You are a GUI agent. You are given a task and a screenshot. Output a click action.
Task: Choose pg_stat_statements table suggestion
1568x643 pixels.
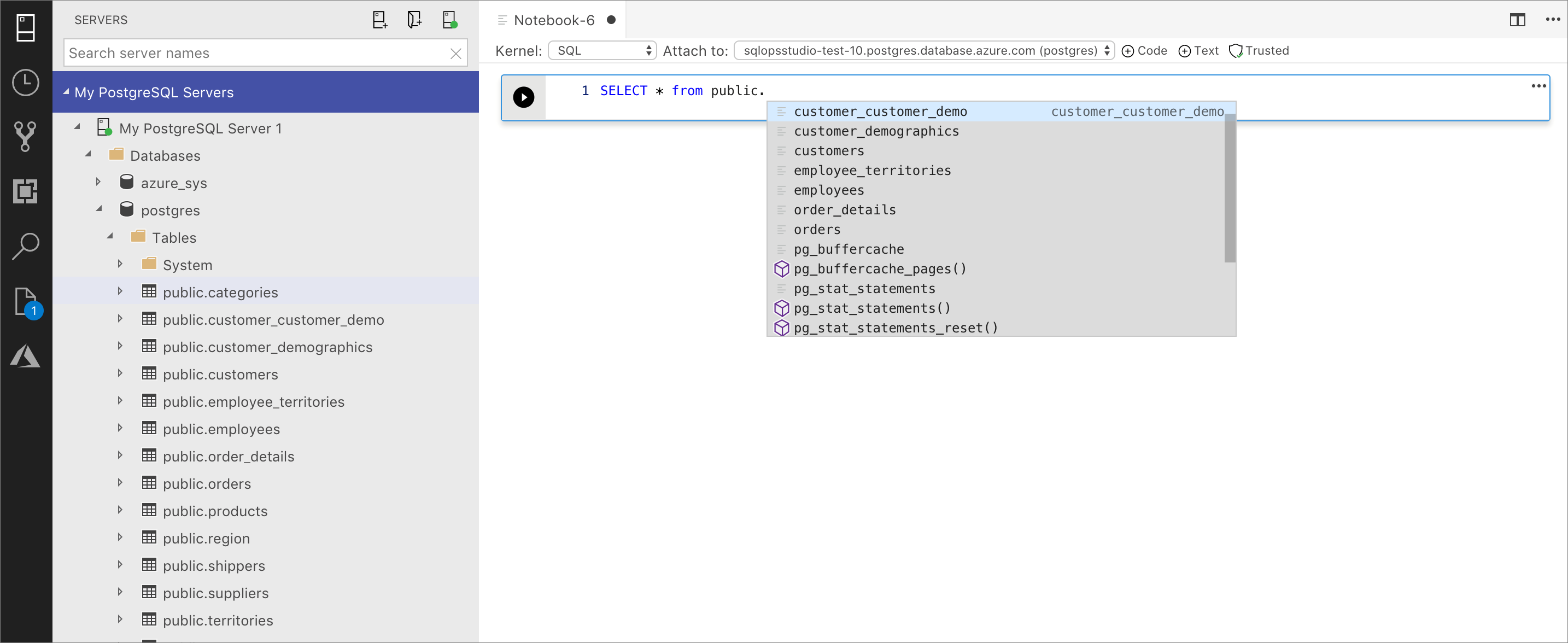click(x=996, y=289)
